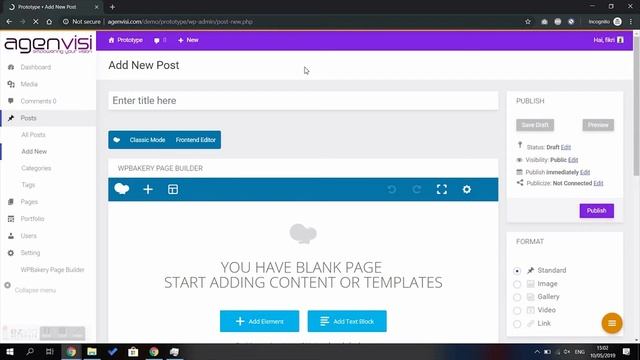Edit the Publicize connection link
The width and height of the screenshot is (640, 360).
pos(598,183)
